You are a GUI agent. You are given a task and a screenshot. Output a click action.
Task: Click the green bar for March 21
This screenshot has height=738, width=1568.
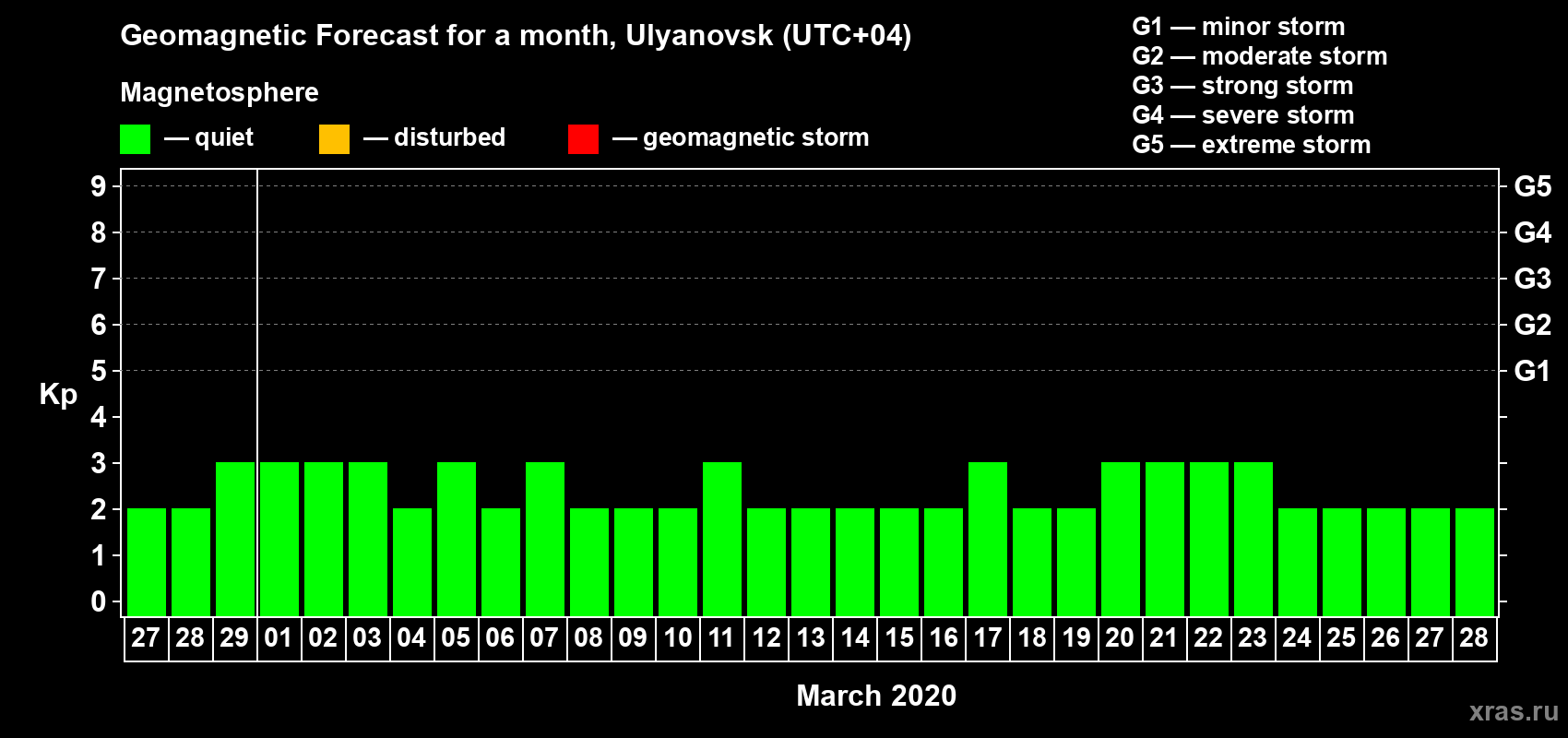pyautogui.click(x=1165, y=539)
